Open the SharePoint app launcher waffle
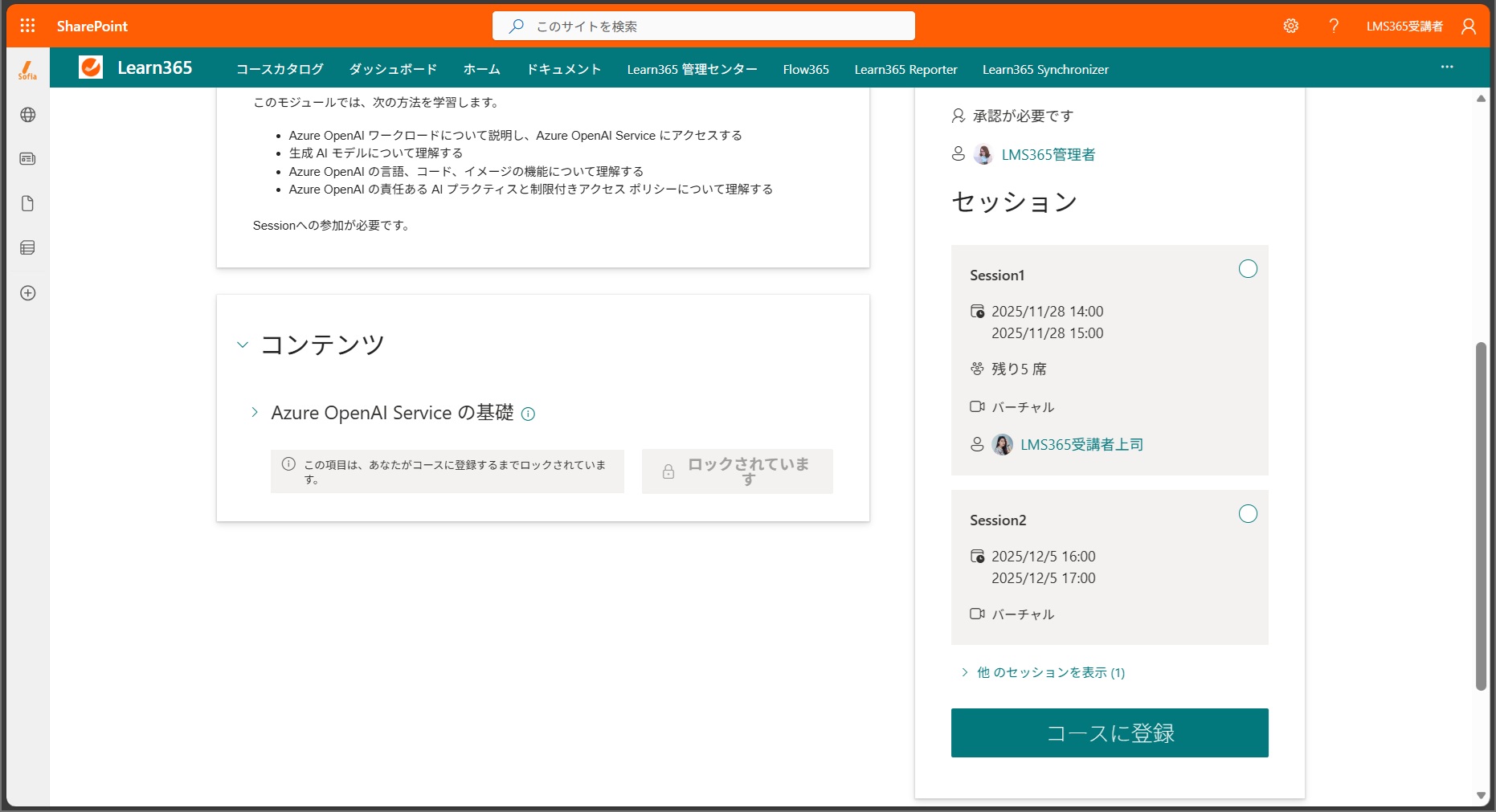Screen dimensions: 1496x812 click(x=27, y=26)
